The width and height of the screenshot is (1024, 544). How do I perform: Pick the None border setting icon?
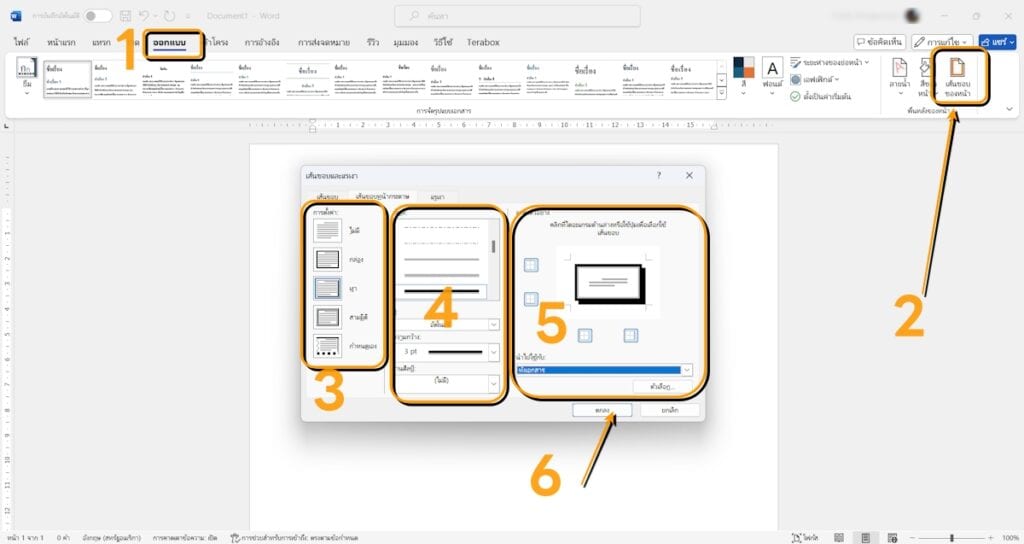327,229
